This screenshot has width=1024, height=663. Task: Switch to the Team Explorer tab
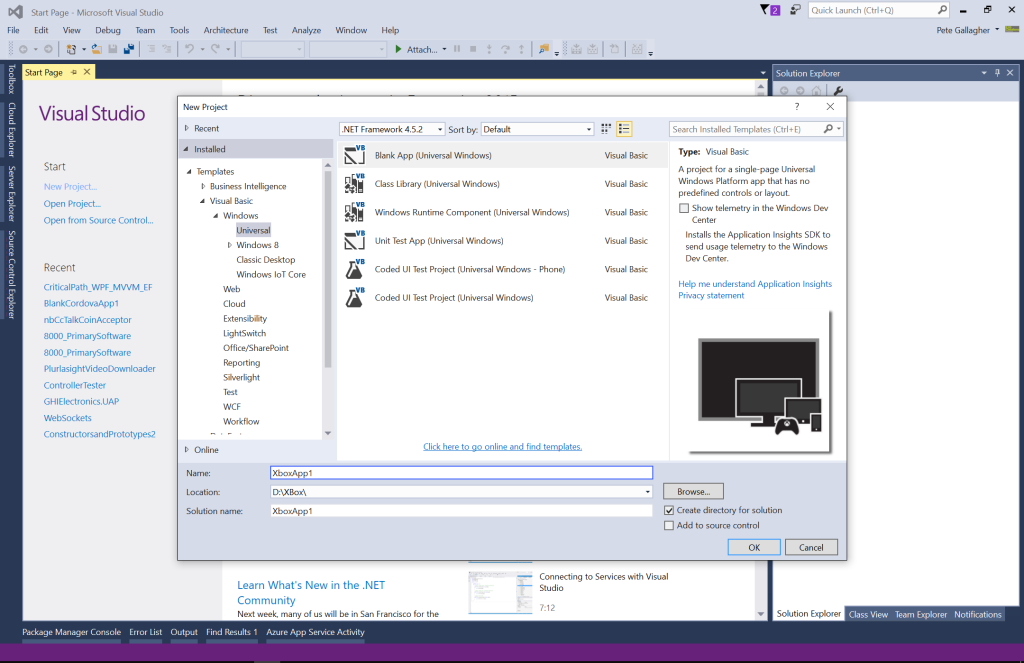[x=920, y=614]
